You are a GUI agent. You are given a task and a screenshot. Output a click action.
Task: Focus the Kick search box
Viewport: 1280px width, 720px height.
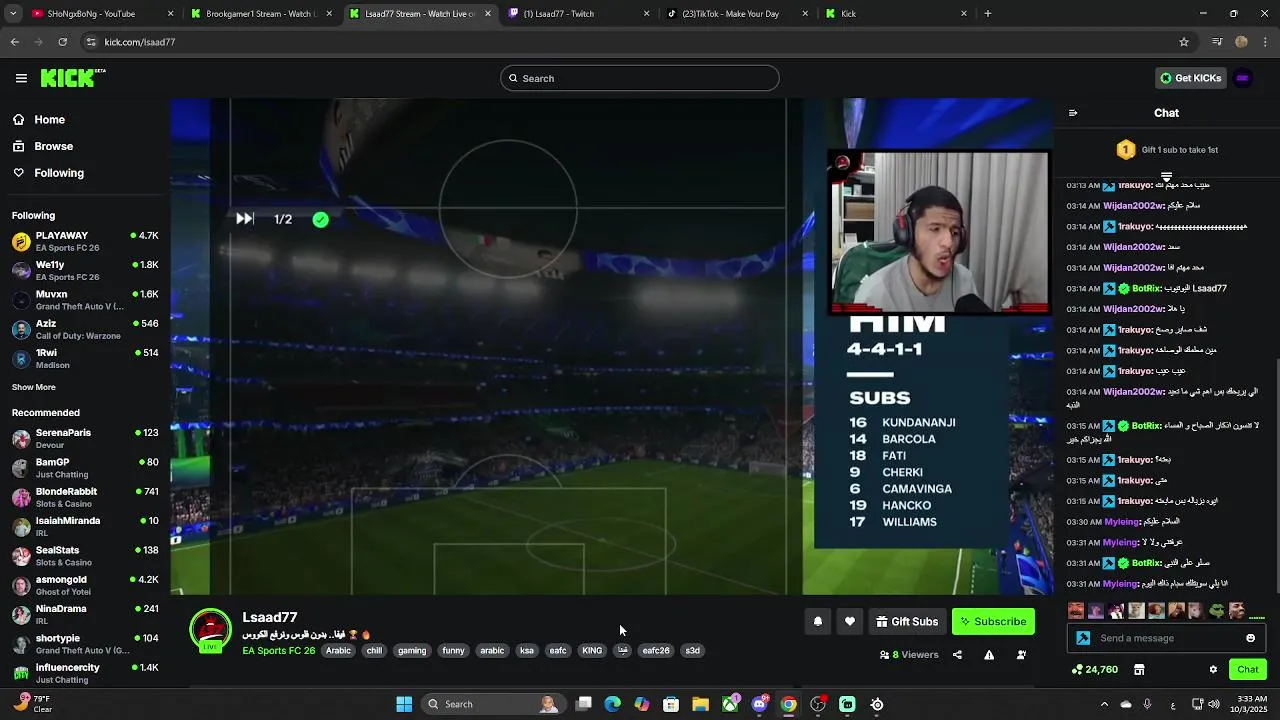[640, 78]
